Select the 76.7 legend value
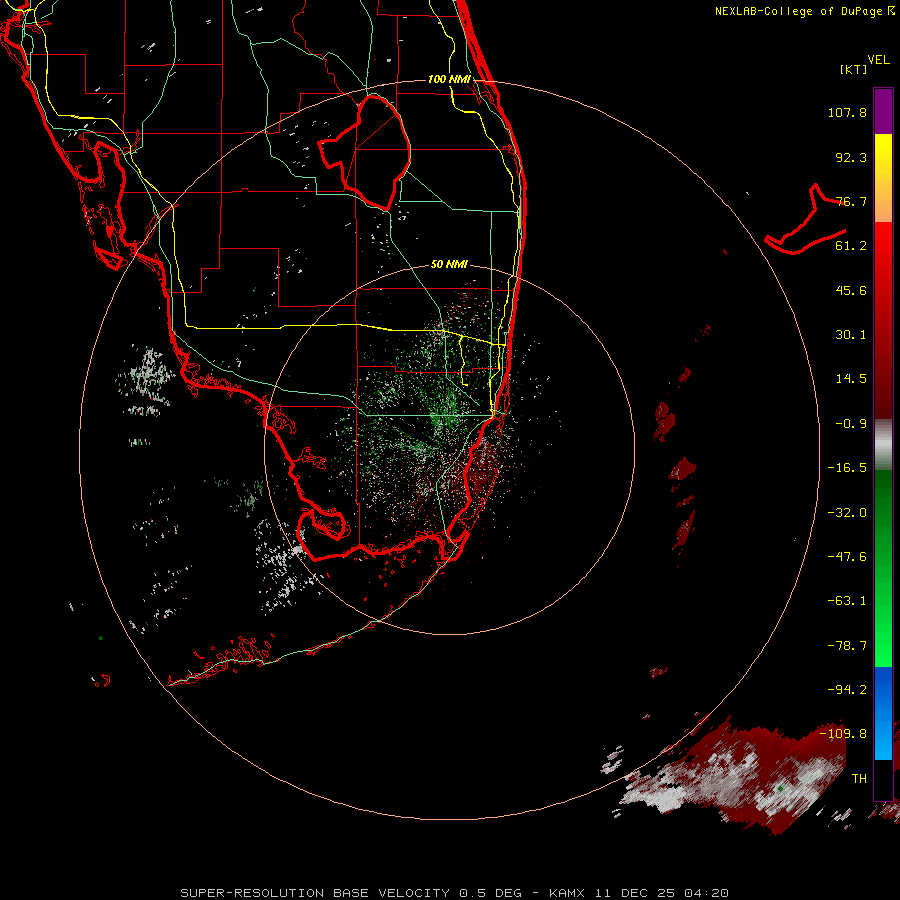Screen dimensions: 900x900 point(851,201)
